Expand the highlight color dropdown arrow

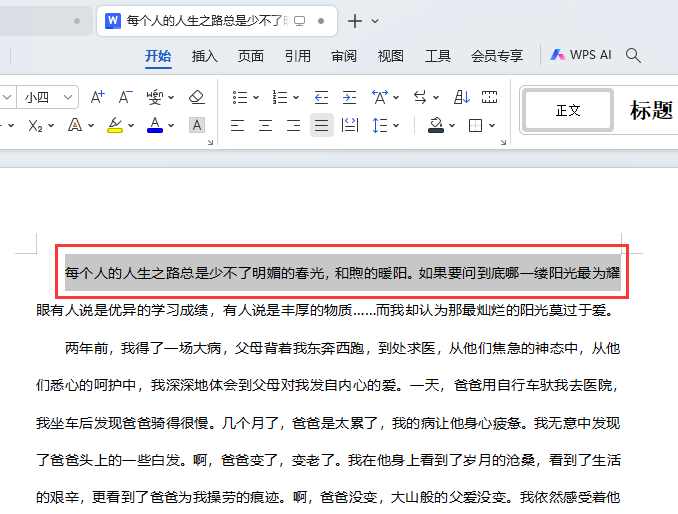click(131, 126)
